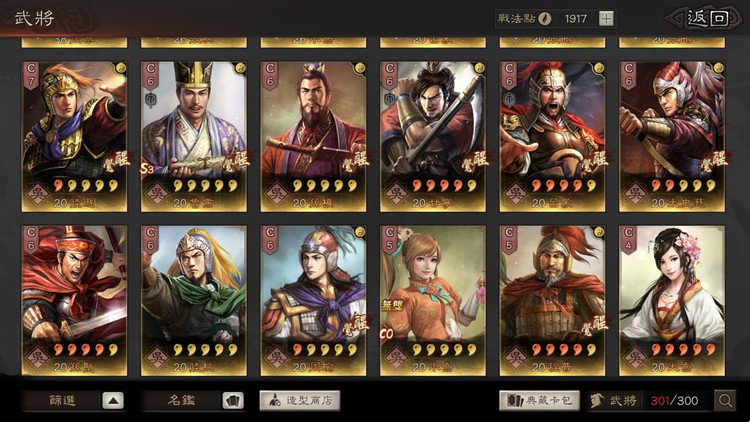Image resolution: width=750 pixels, height=422 pixels.
Task: Select the 魯肅 S3 general card
Action: (194, 136)
